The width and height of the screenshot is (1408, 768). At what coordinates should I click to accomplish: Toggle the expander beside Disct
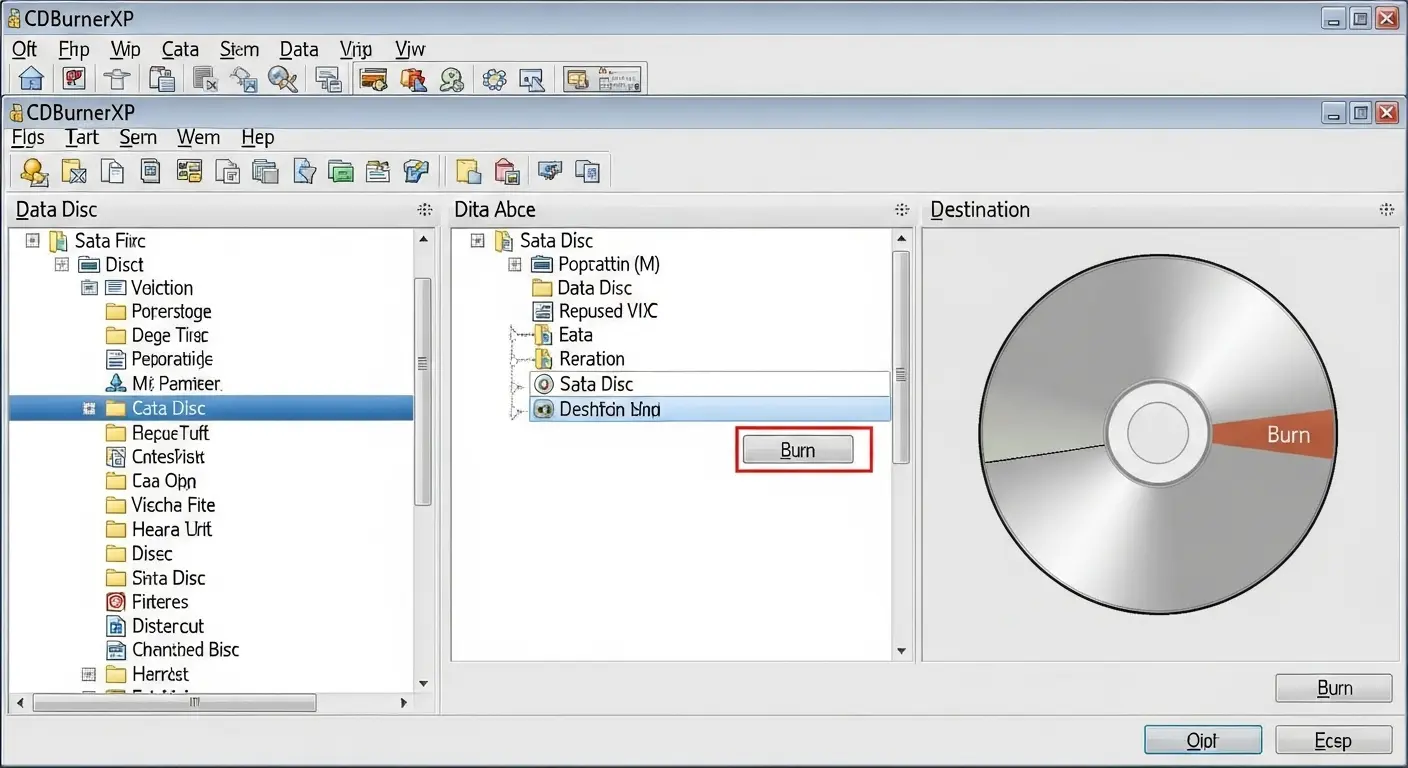(x=61, y=265)
